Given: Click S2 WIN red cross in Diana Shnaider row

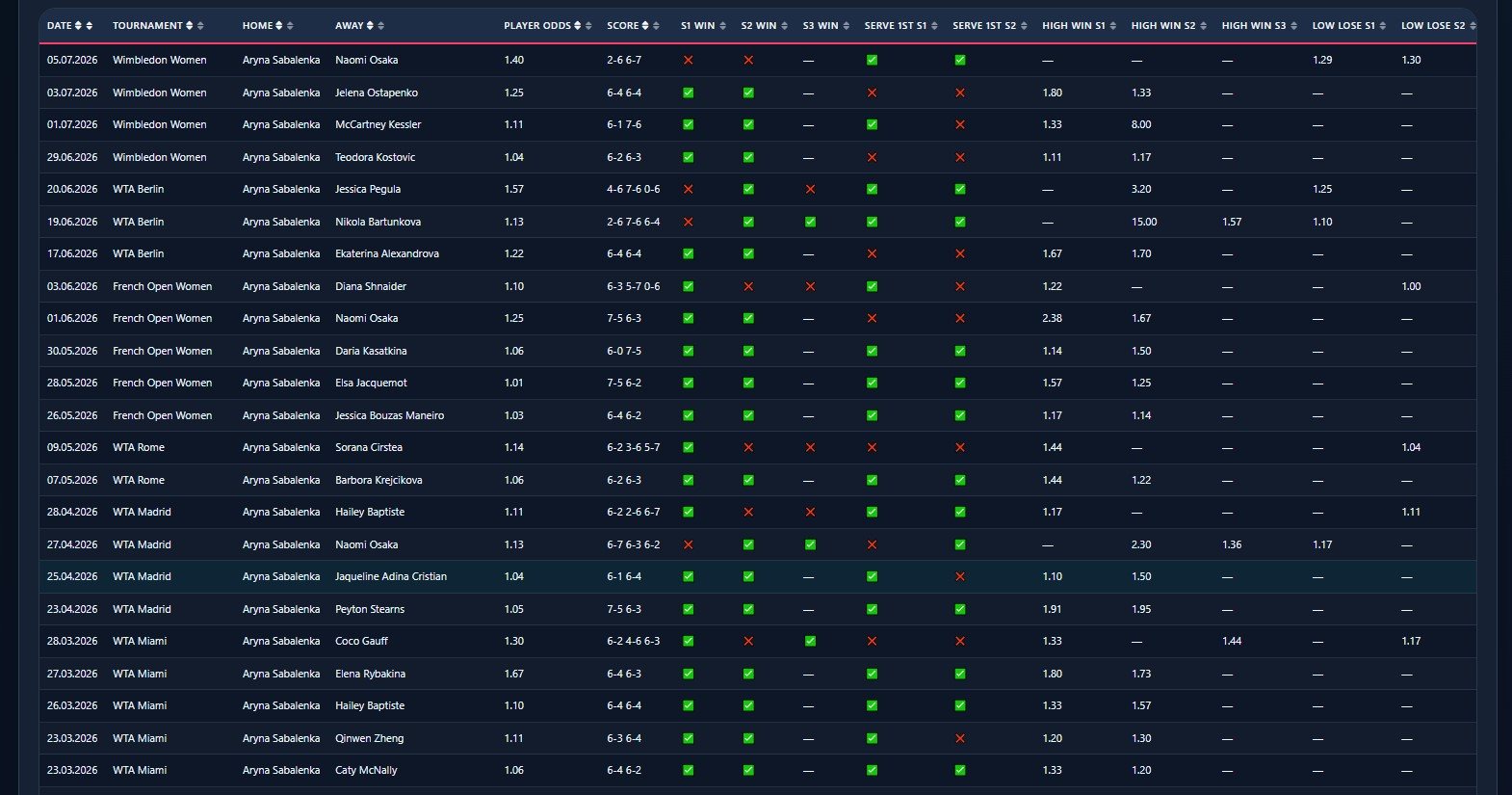Looking at the screenshot, I should [748, 286].
